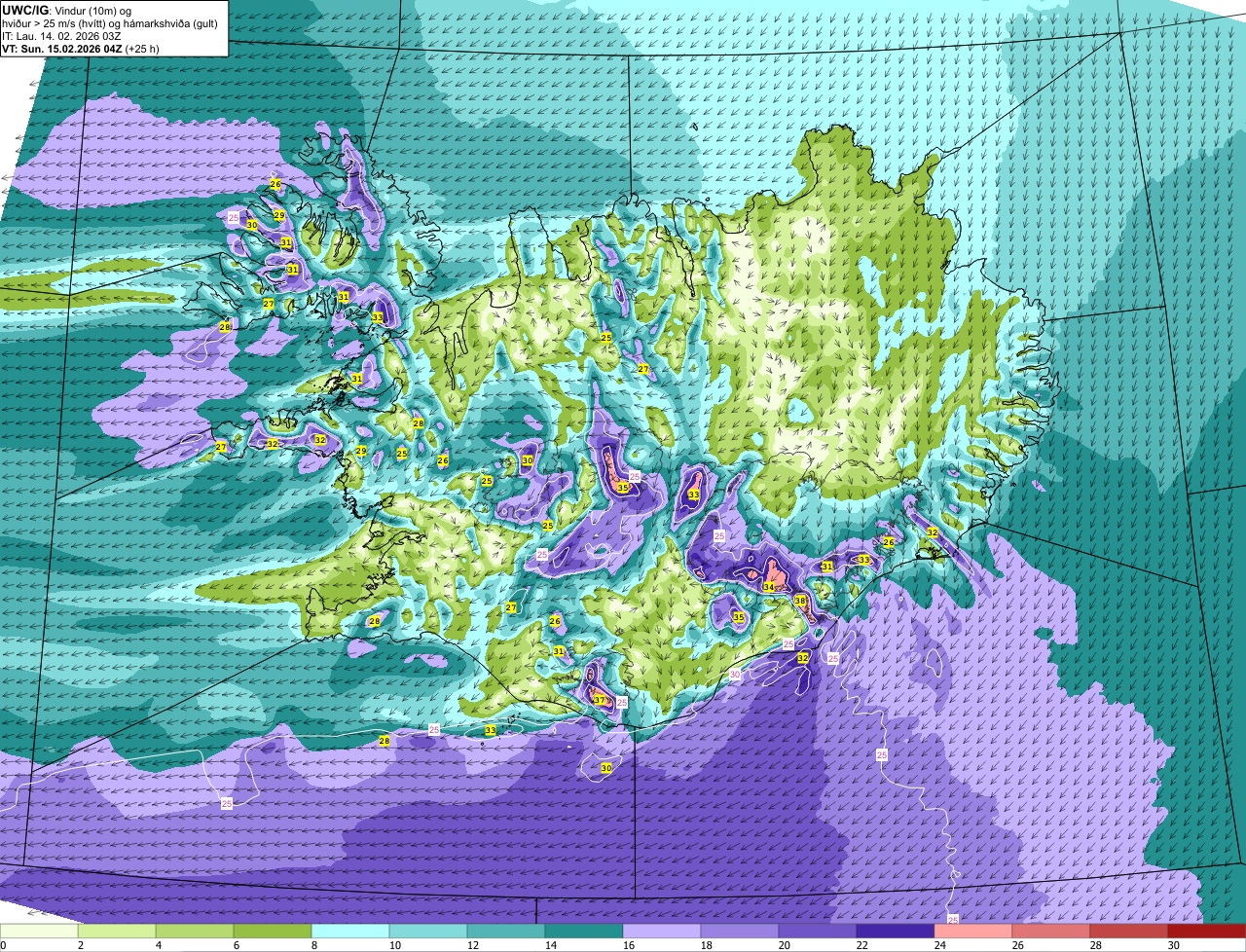Pick the 24–26 m/s pink scale segment
Screen dimensions: 1246x952
973,932
